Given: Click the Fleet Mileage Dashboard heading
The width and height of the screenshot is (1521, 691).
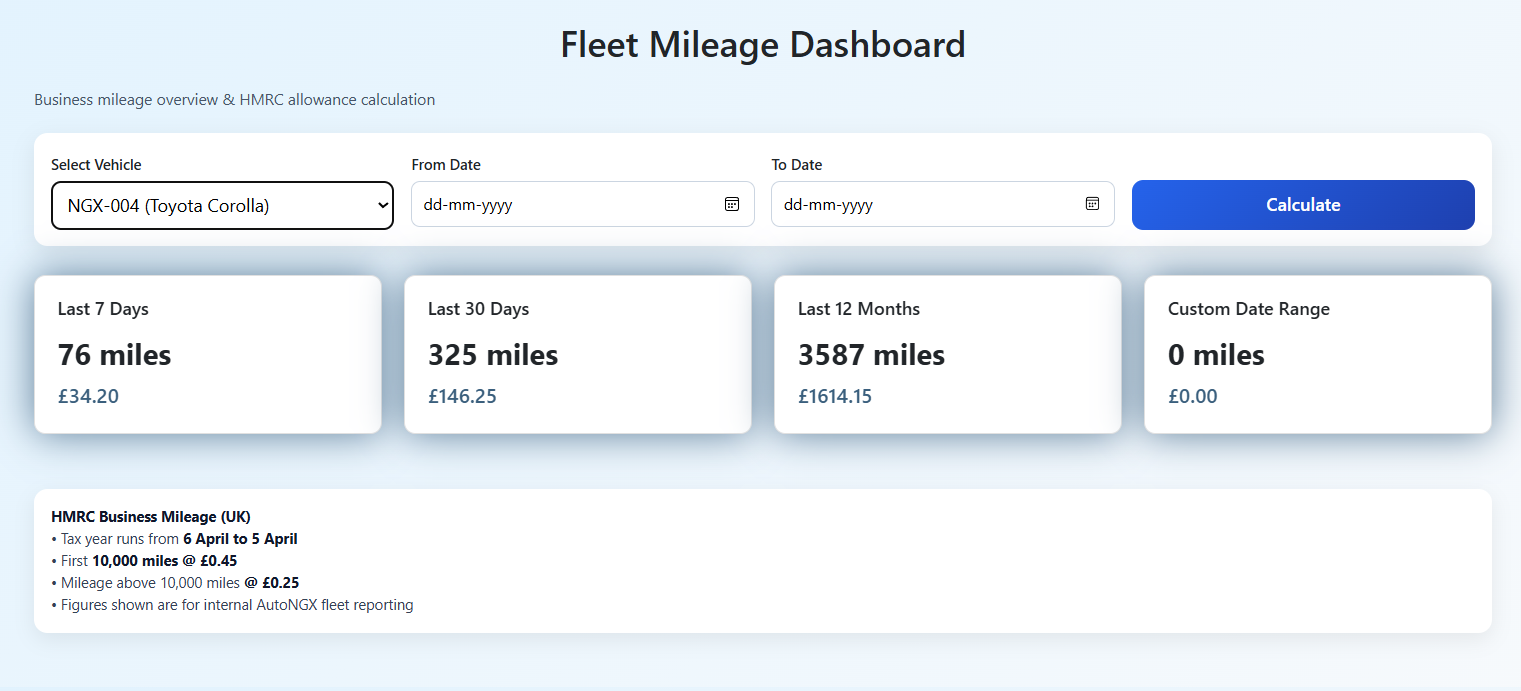Looking at the screenshot, I should pyautogui.click(x=762, y=45).
